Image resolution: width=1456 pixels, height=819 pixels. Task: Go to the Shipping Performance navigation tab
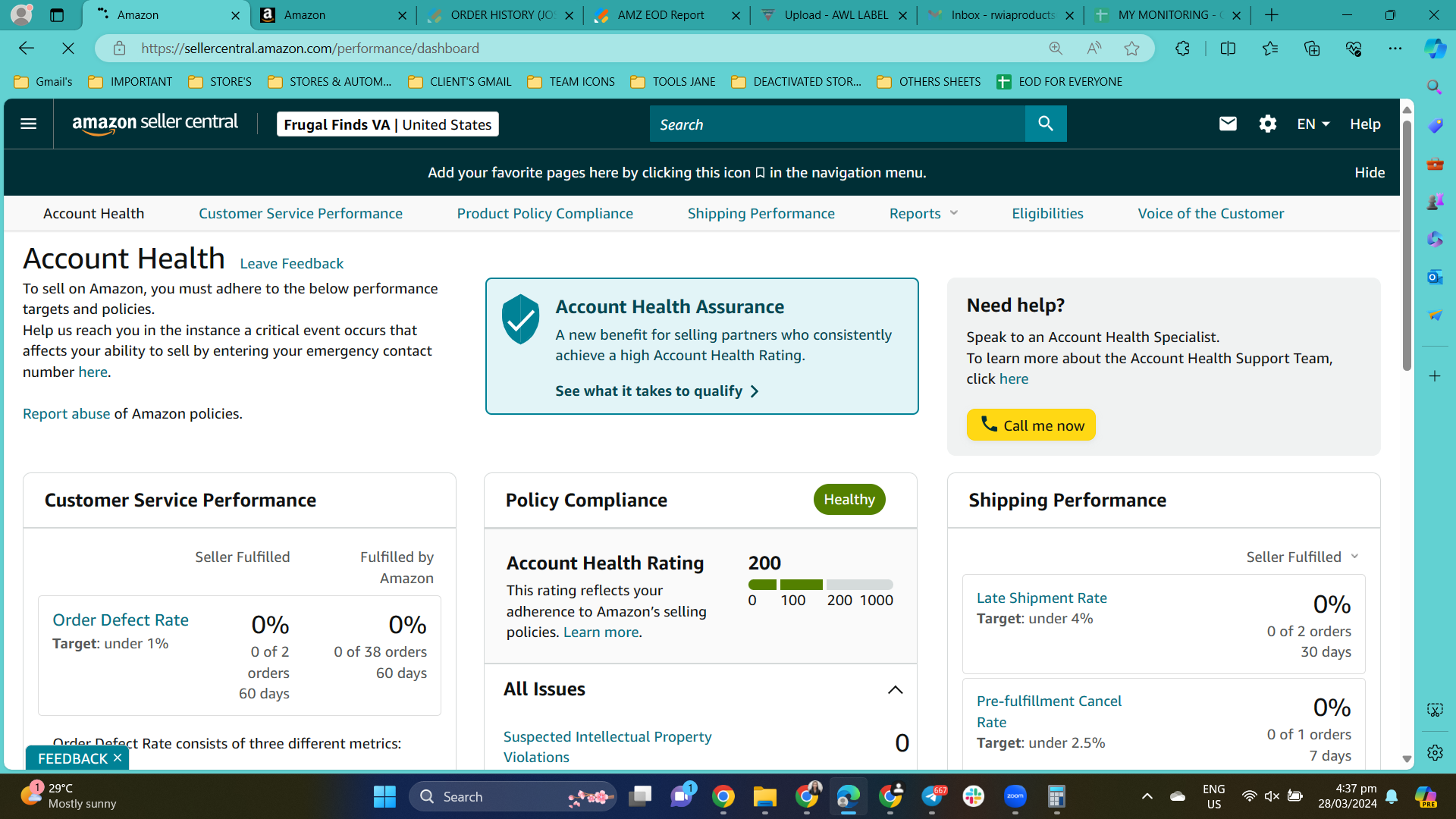(x=761, y=214)
